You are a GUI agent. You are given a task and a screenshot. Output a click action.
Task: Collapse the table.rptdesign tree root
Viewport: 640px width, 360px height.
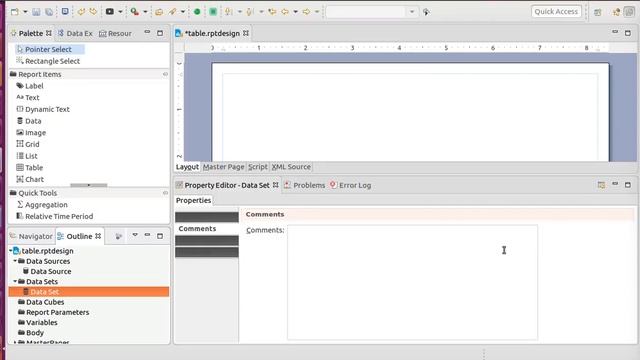coord(11,251)
